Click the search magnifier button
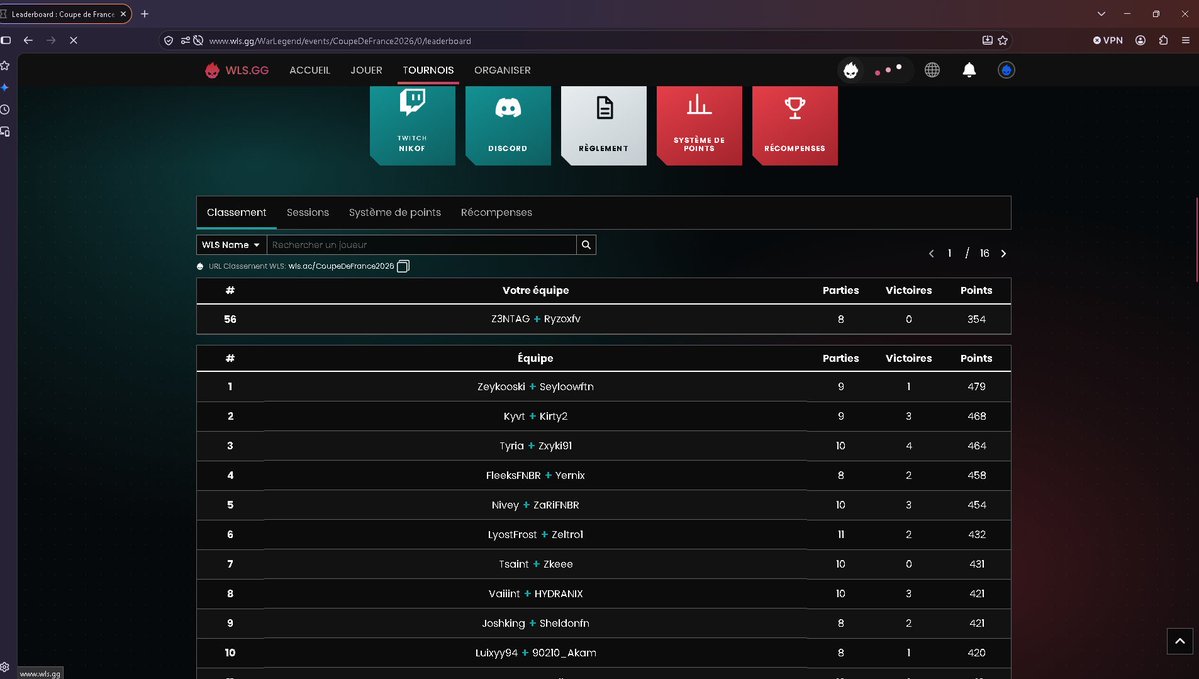The width and height of the screenshot is (1199, 679). (x=586, y=245)
